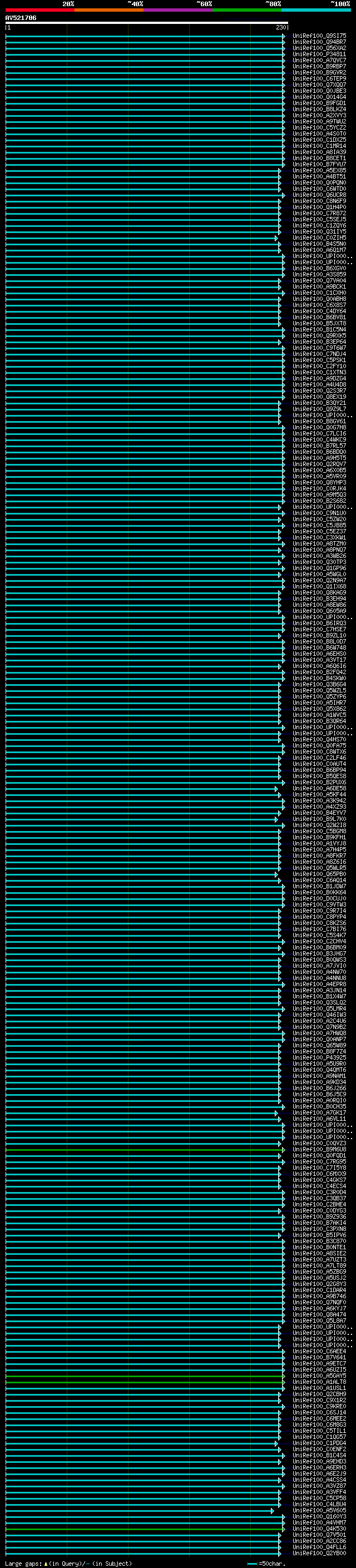Image resolution: width=356 pixels, height=1568 pixels.
Task: Select hit UniRef100_B6BP94
Action: 319,770
